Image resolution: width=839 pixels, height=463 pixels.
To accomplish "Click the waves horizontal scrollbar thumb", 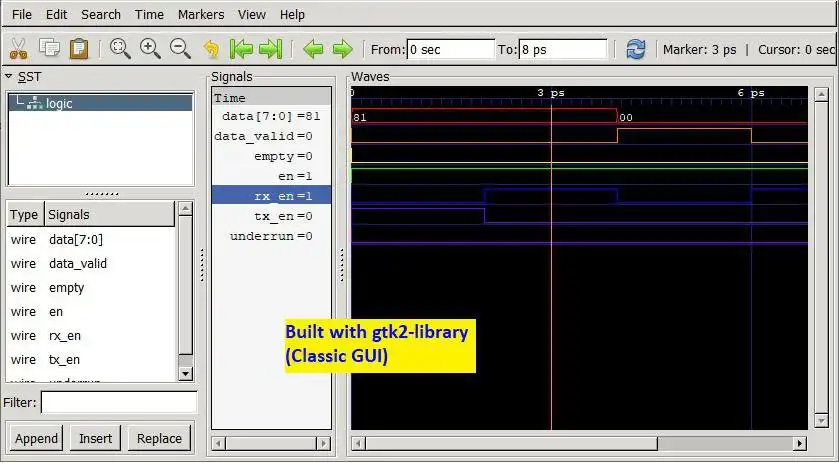I will pyautogui.click(x=512, y=444).
